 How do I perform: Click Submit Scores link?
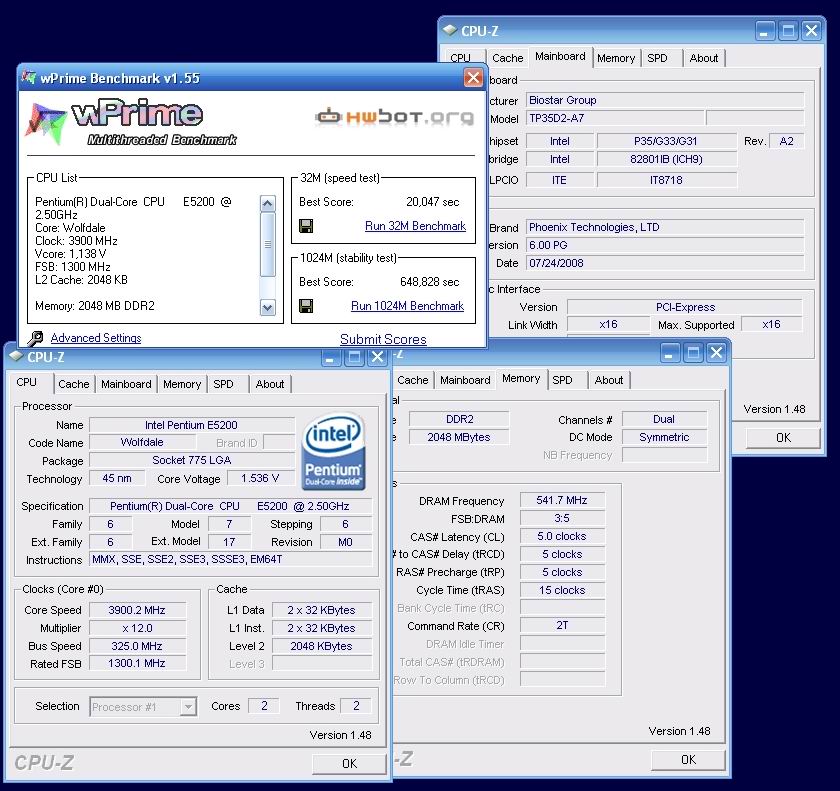(x=384, y=339)
